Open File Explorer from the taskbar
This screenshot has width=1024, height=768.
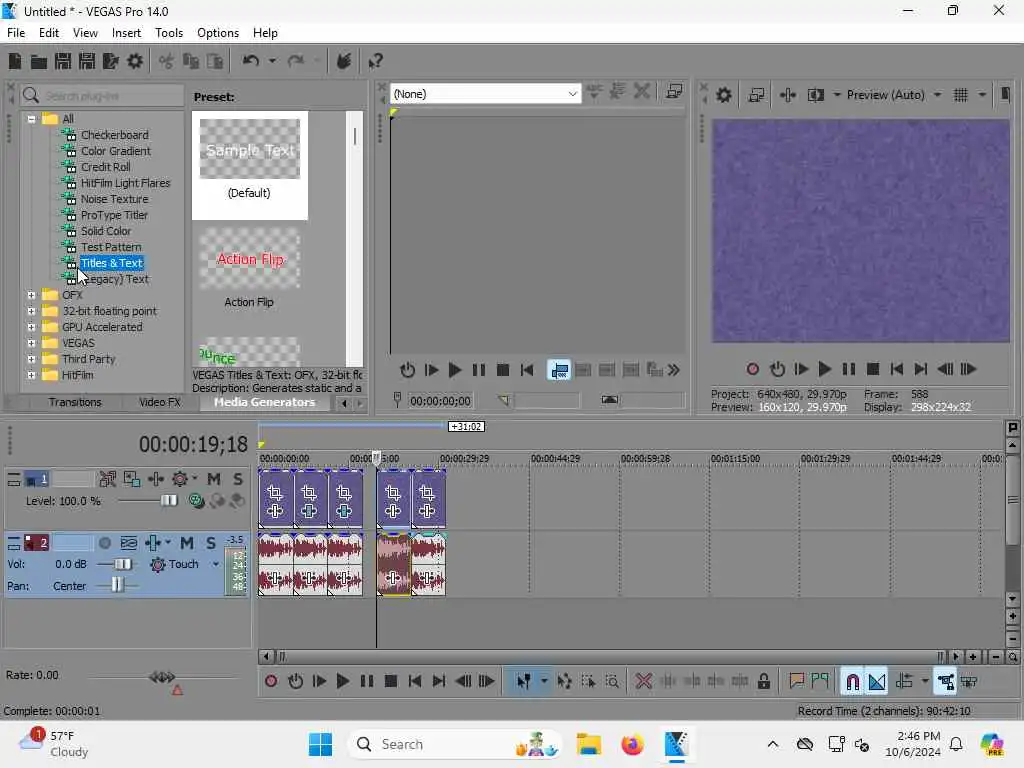(588, 744)
